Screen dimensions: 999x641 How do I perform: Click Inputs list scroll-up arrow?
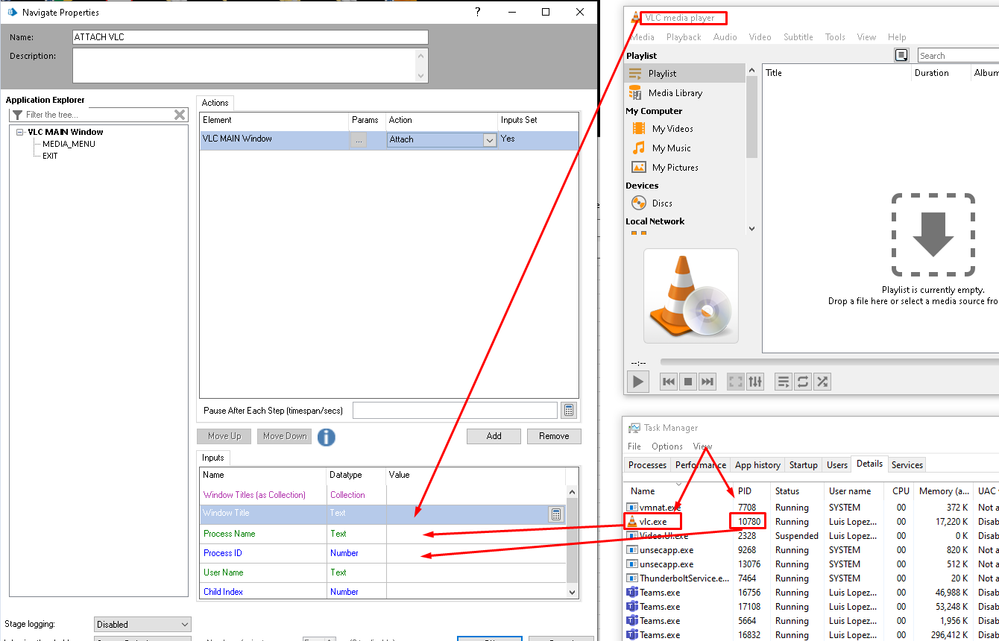pos(571,492)
